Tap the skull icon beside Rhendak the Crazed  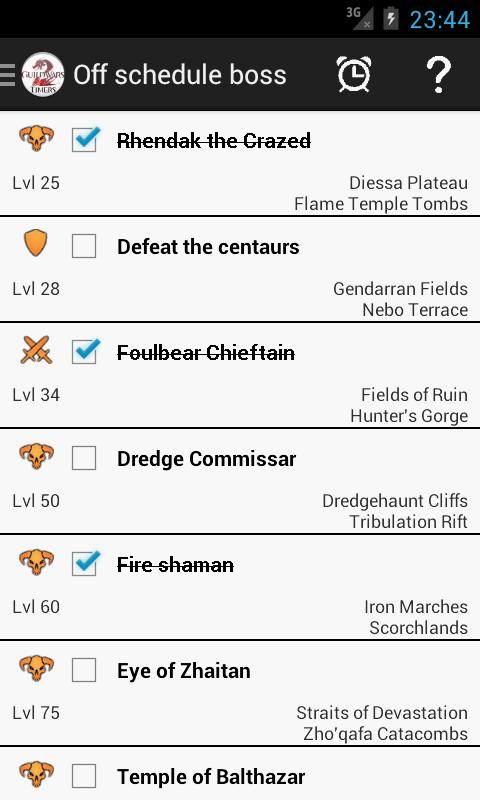point(36,138)
